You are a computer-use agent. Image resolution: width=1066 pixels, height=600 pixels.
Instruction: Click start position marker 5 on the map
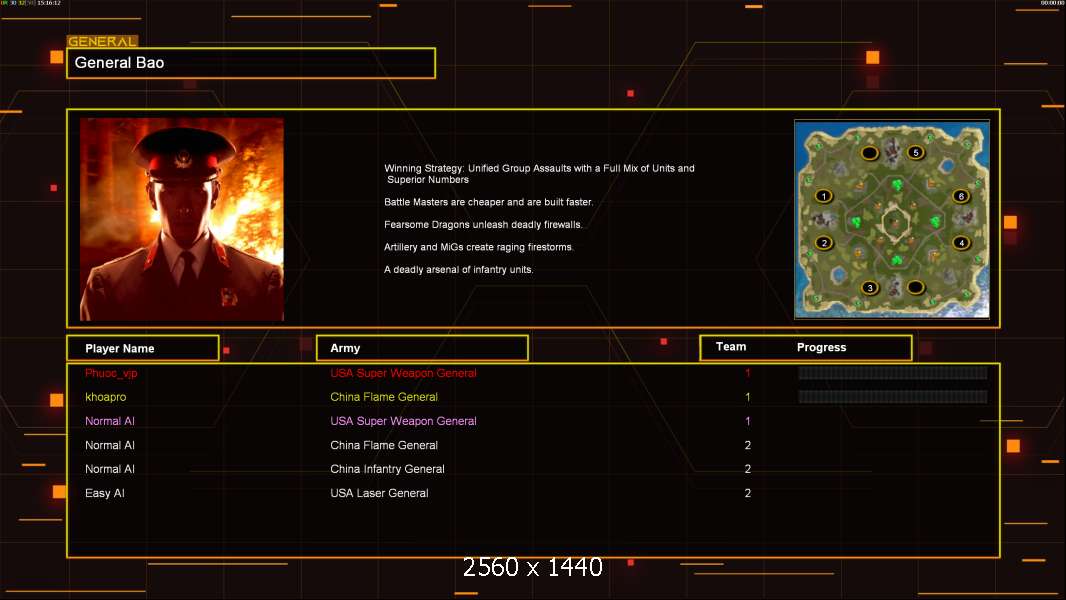916,152
